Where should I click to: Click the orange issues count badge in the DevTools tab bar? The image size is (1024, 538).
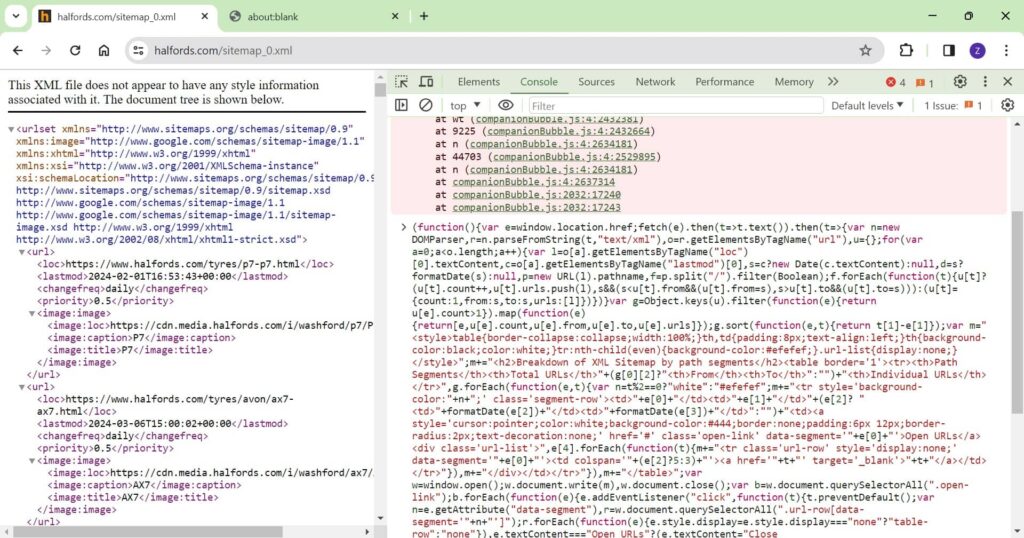(x=924, y=82)
